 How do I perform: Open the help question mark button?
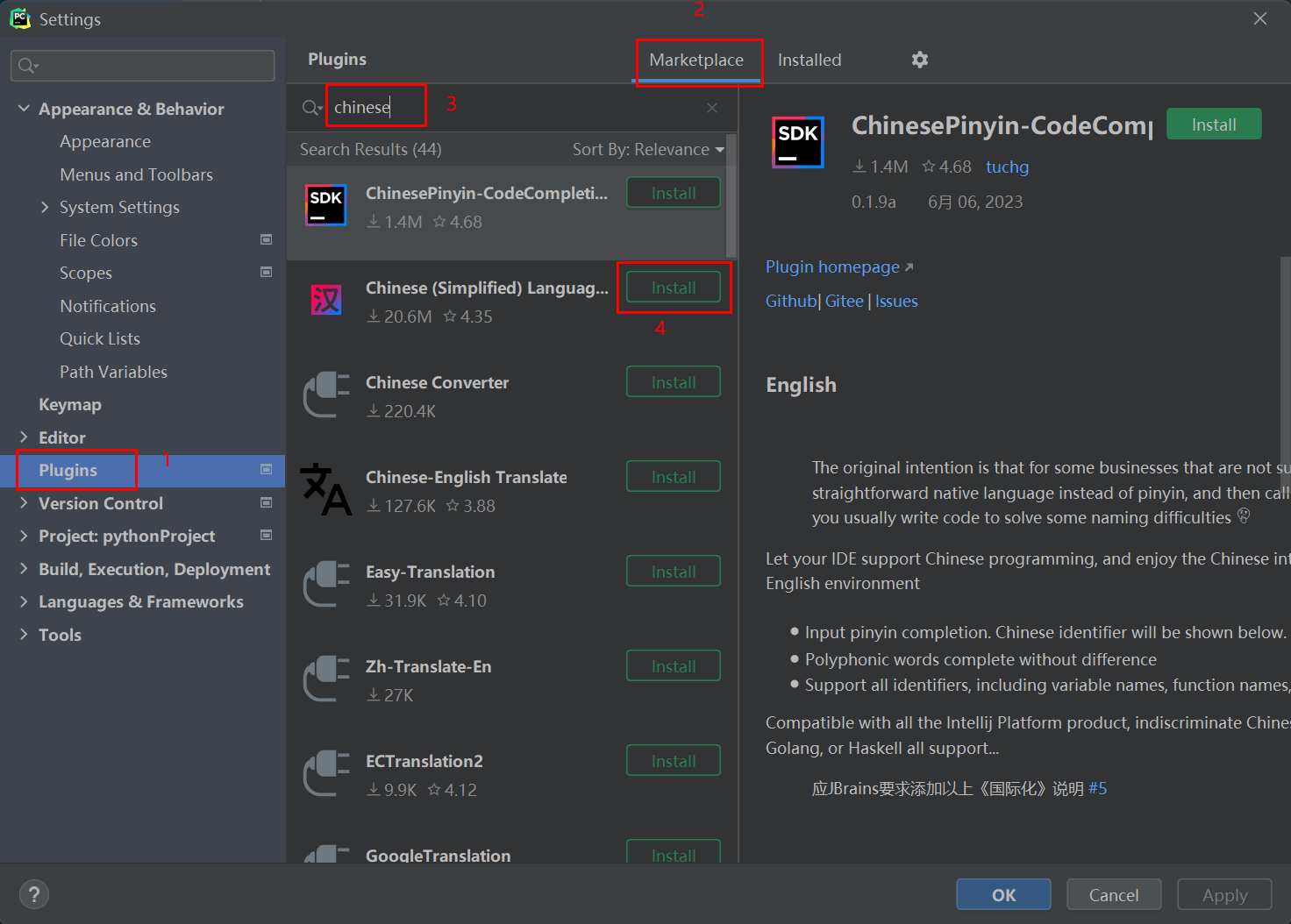click(33, 894)
